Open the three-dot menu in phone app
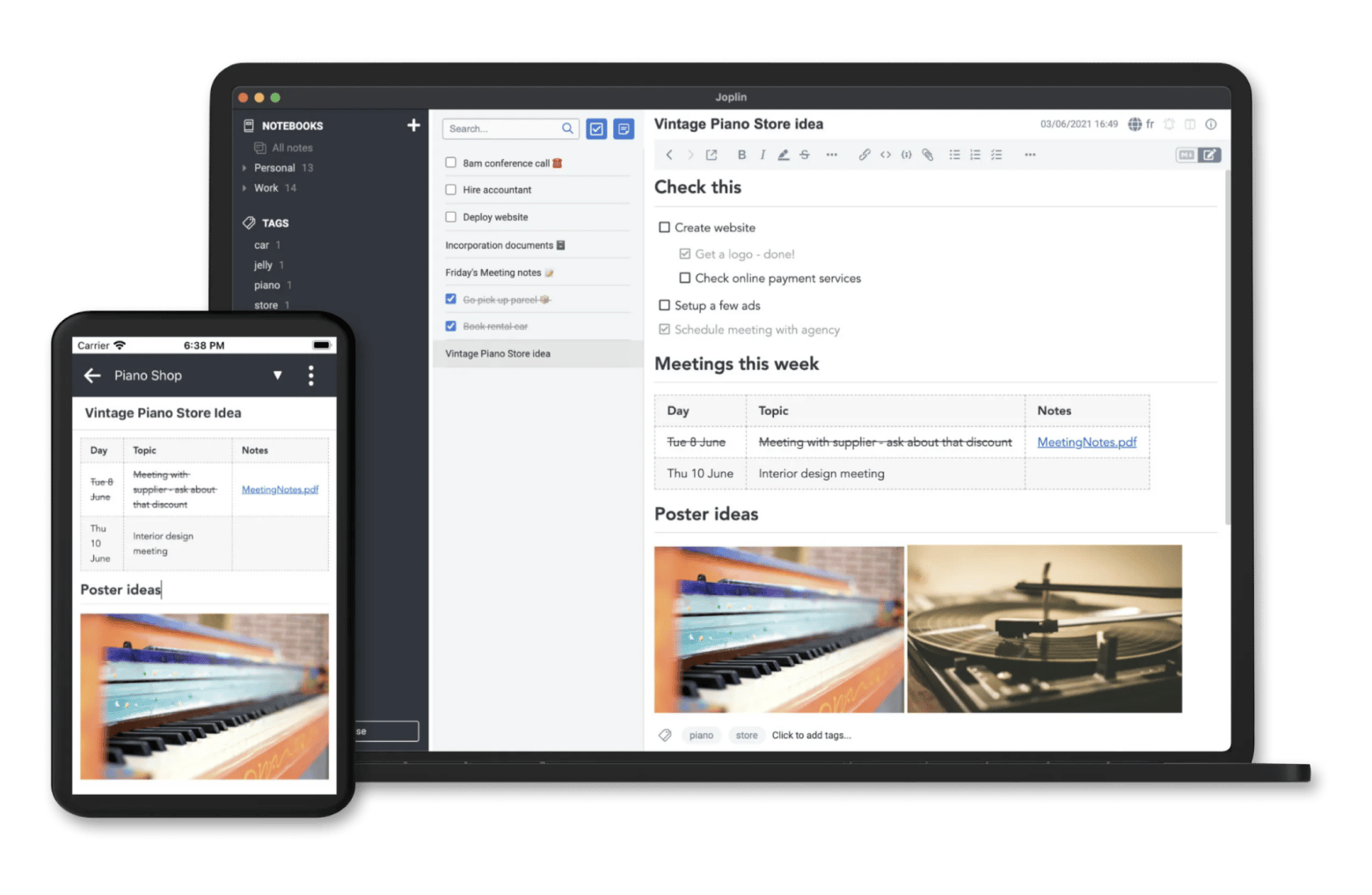The width and height of the screenshot is (1372, 895). click(x=310, y=375)
